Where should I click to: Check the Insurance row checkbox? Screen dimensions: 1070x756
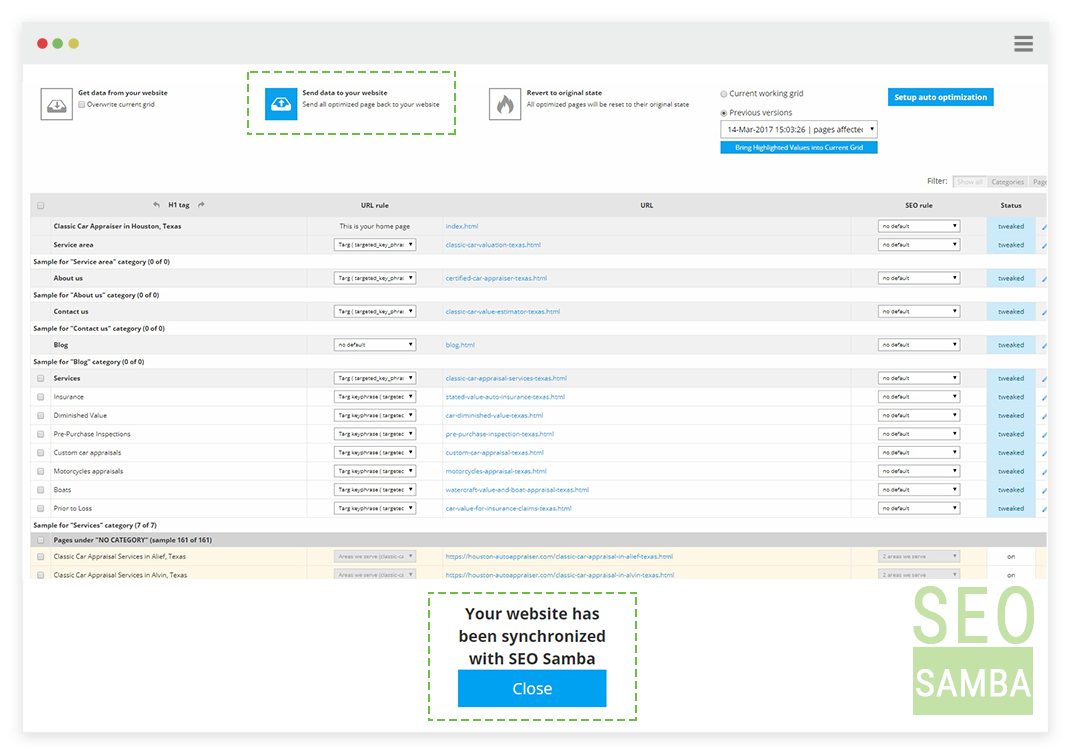click(x=41, y=396)
